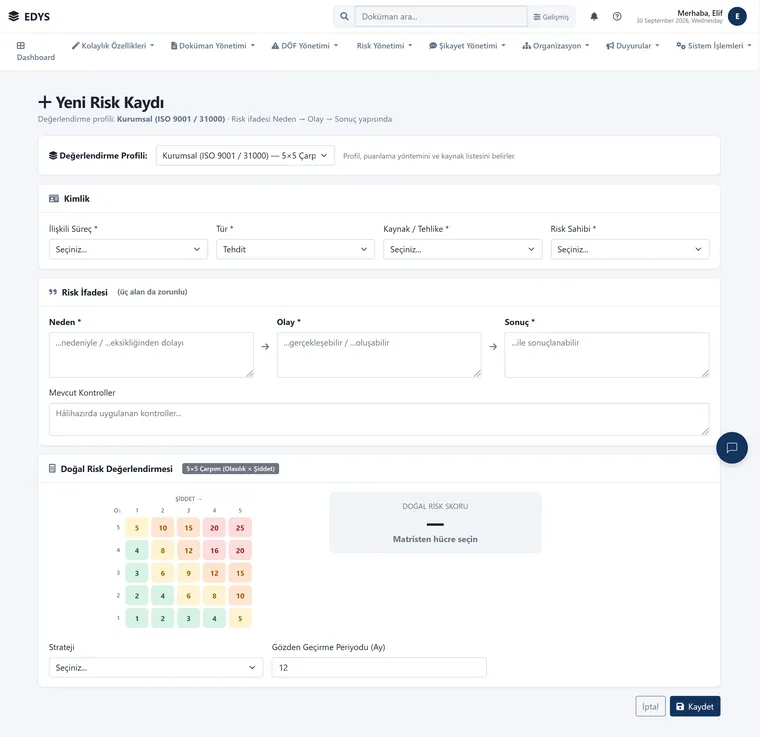Click the 5×5 Çarpım badge
The height and width of the screenshot is (737, 760).
point(230,469)
